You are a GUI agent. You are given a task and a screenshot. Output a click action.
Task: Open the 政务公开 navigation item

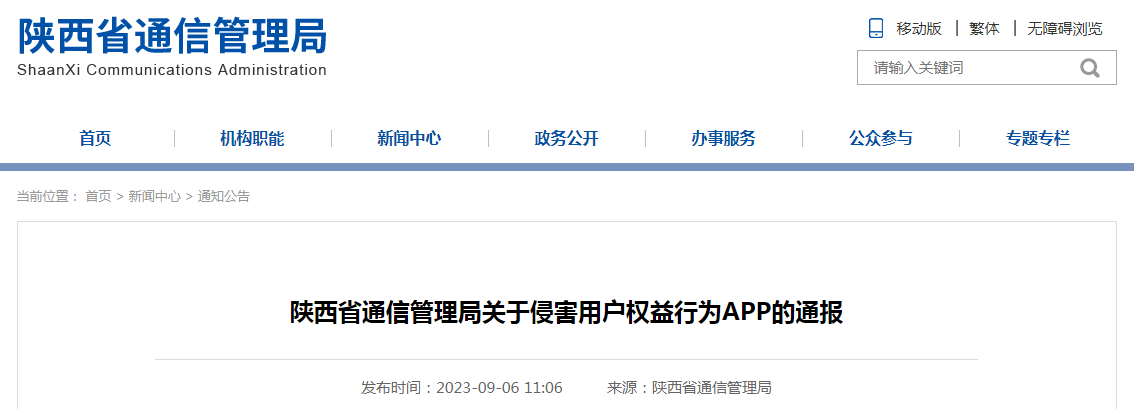point(566,139)
